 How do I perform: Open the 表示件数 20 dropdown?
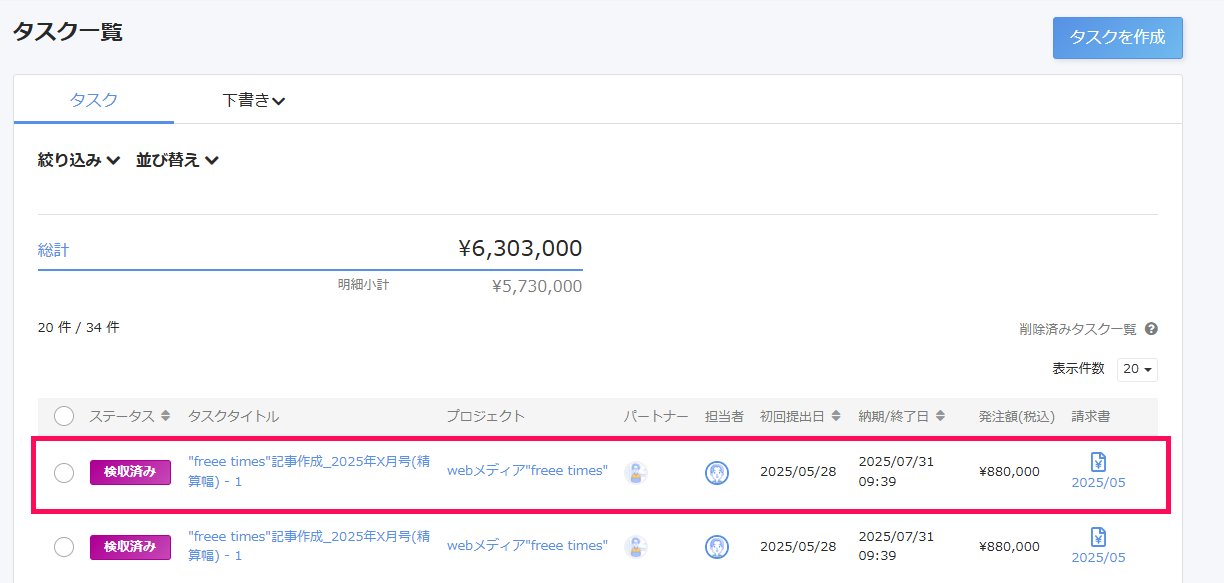(1137, 369)
